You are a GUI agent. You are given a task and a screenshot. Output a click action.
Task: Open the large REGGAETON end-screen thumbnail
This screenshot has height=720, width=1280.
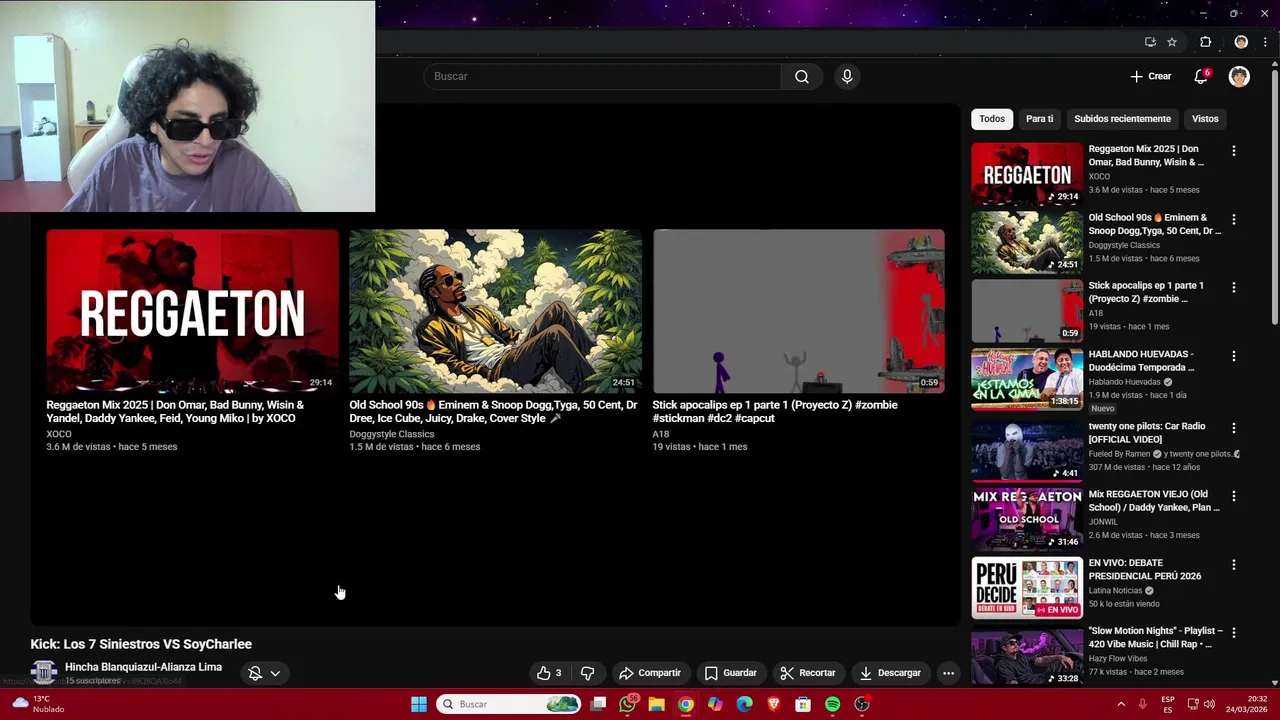[192, 312]
